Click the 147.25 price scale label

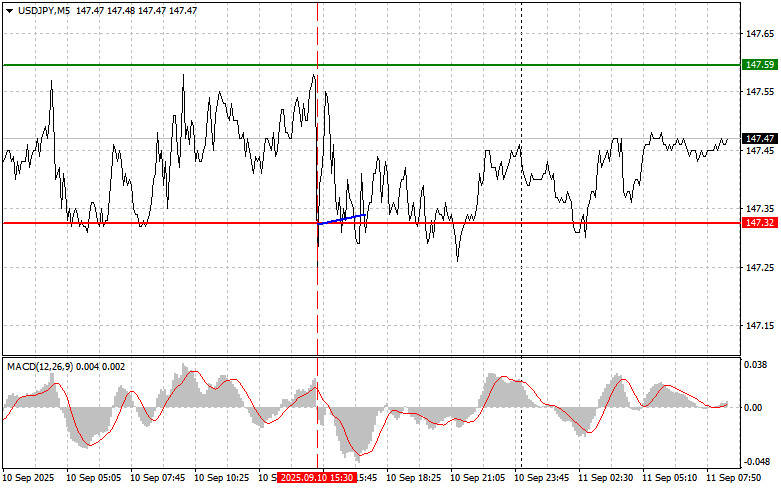(760, 268)
